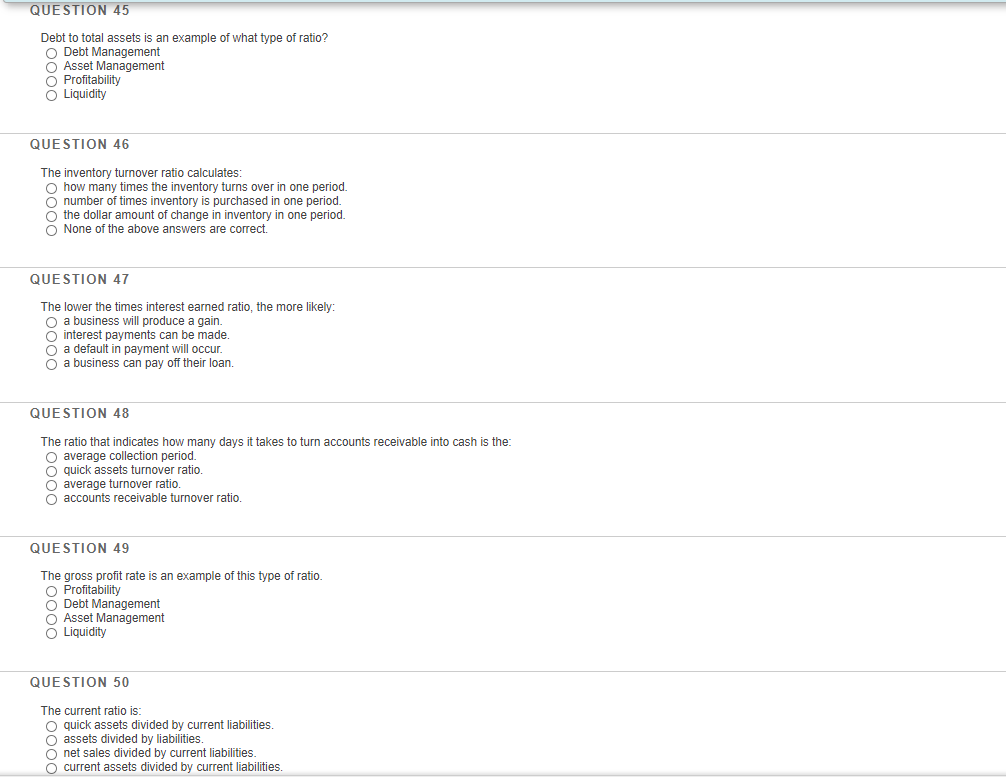Image resolution: width=1006 pixels, height=777 pixels.
Task: Select Asset Management for debt to total assets question
Action: point(51,67)
